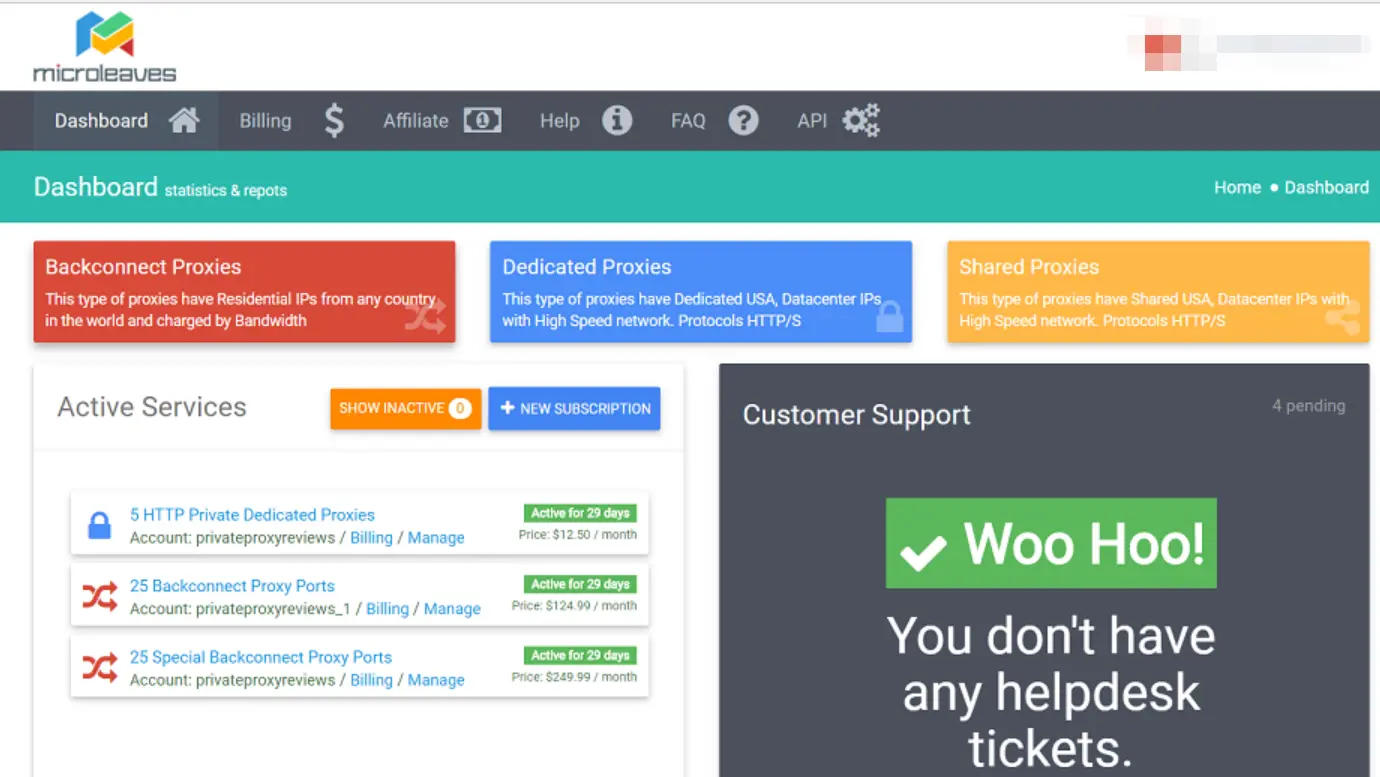Click the Show Inactive button
Screen dimensions: 1380x777
pos(406,408)
